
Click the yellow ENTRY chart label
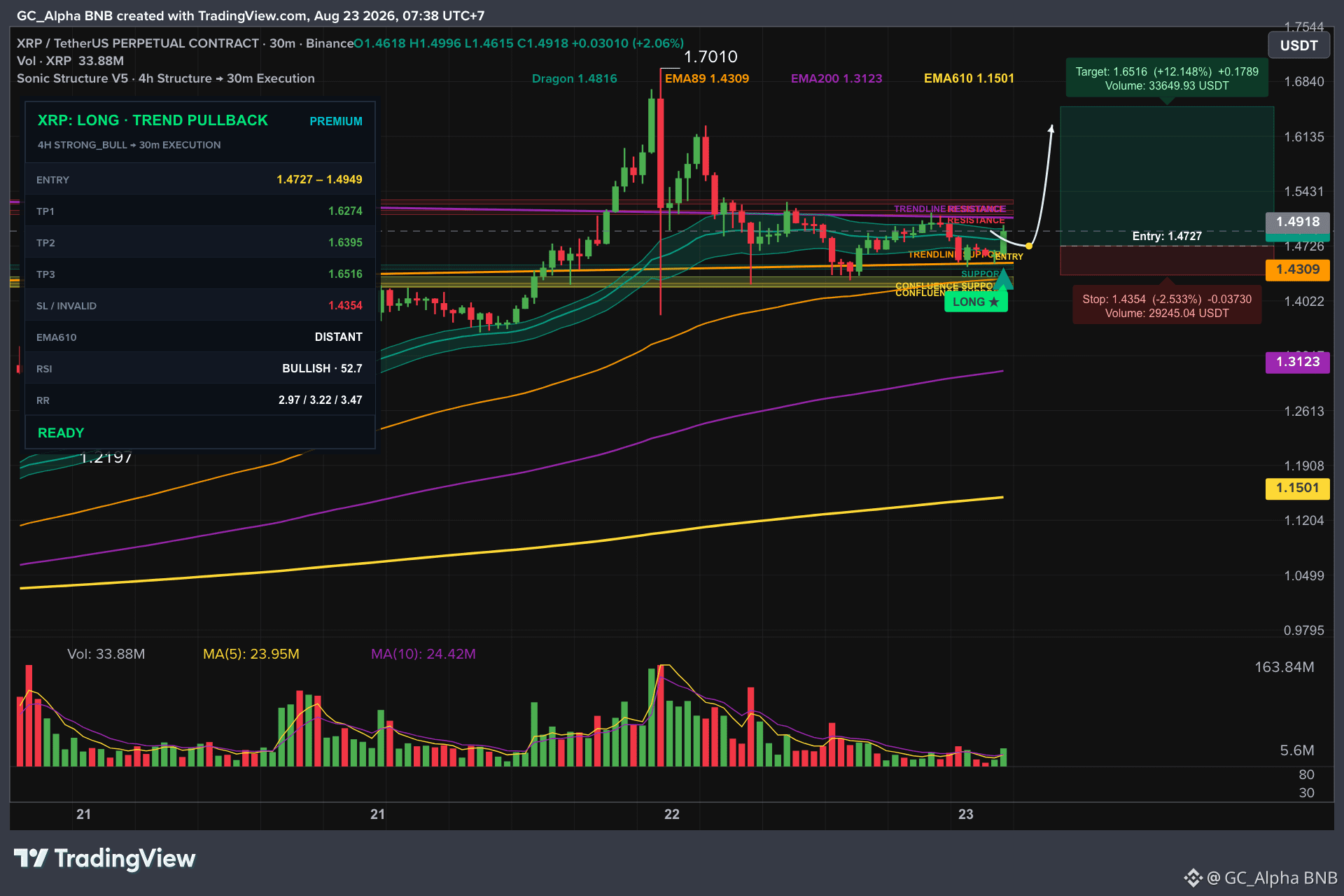[1009, 257]
